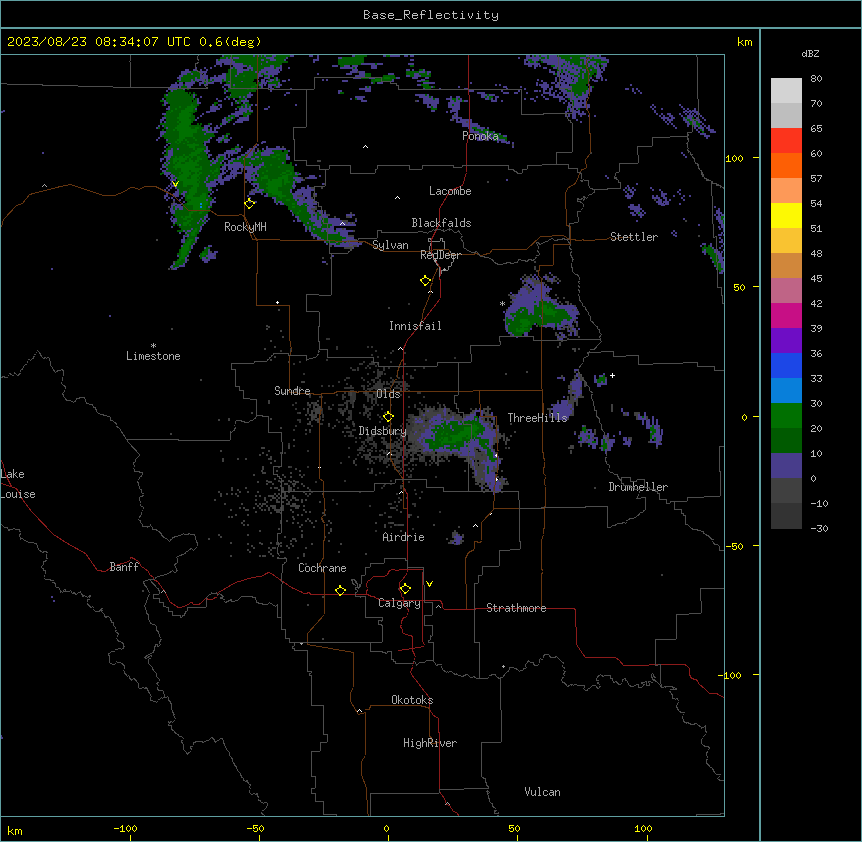Screen dimensions: 862x842
Task: Click the HighRiver label
Action: [430, 743]
